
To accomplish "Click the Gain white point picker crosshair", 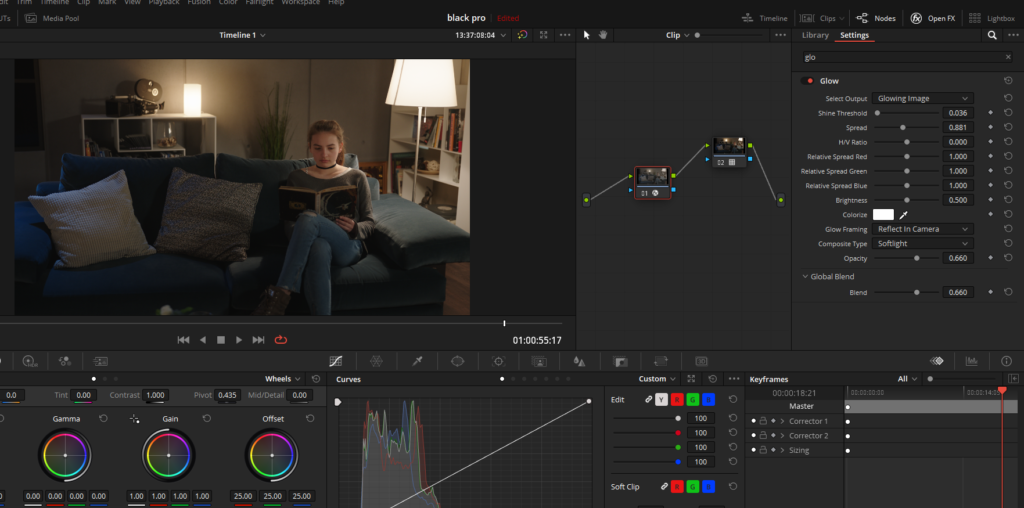I will (x=135, y=419).
